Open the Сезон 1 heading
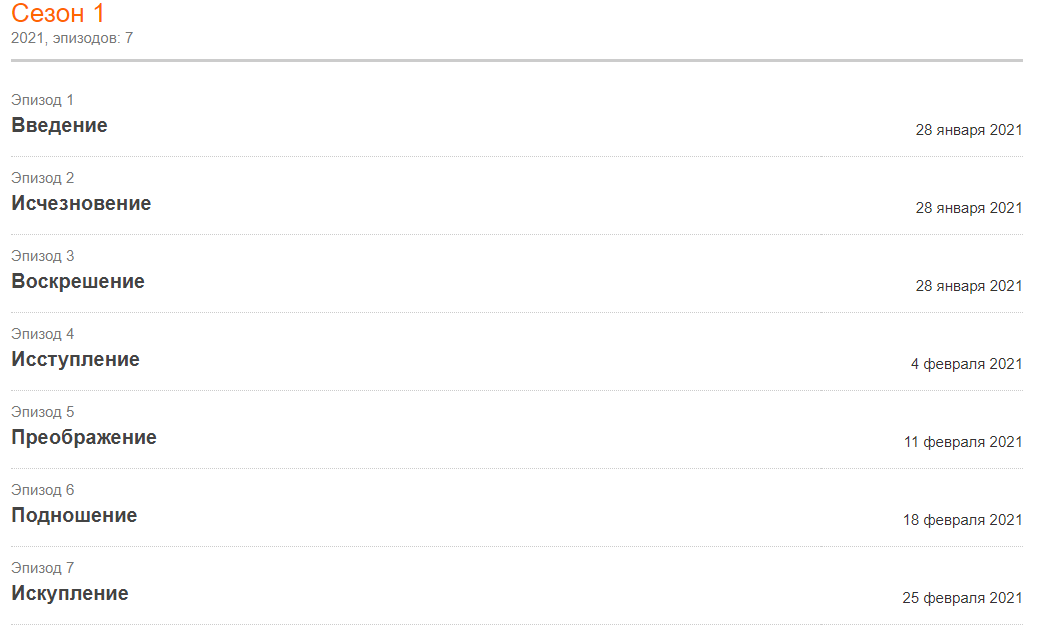1040x630 pixels. click(58, 13)
